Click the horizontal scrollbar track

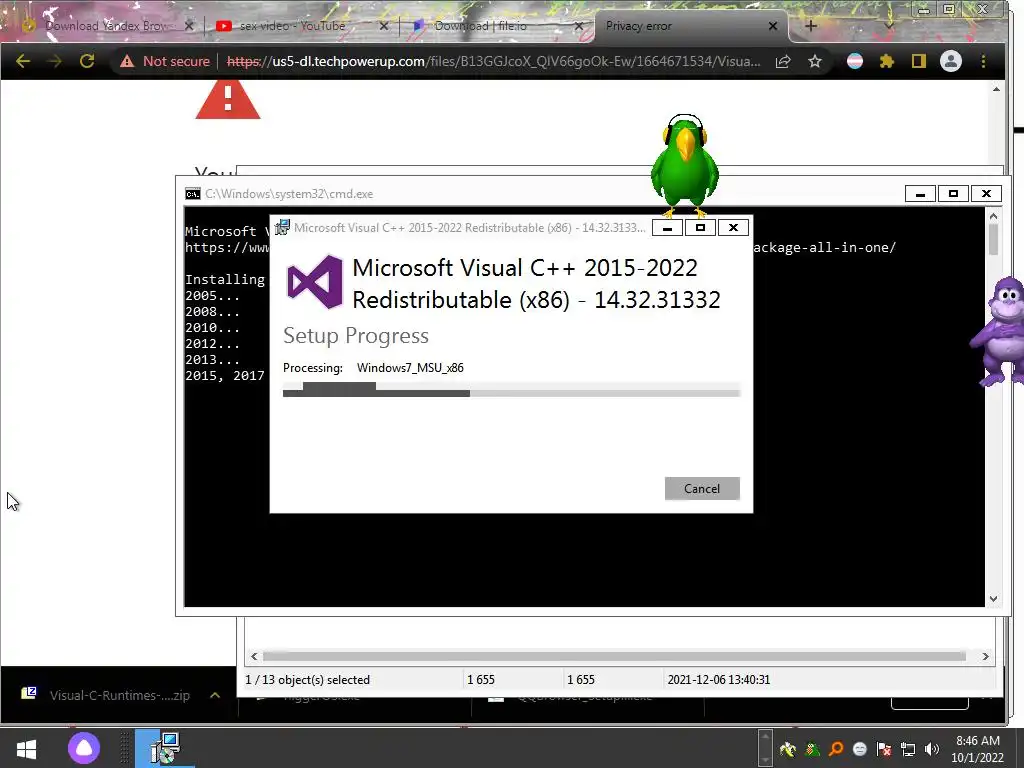coord(614,656)
